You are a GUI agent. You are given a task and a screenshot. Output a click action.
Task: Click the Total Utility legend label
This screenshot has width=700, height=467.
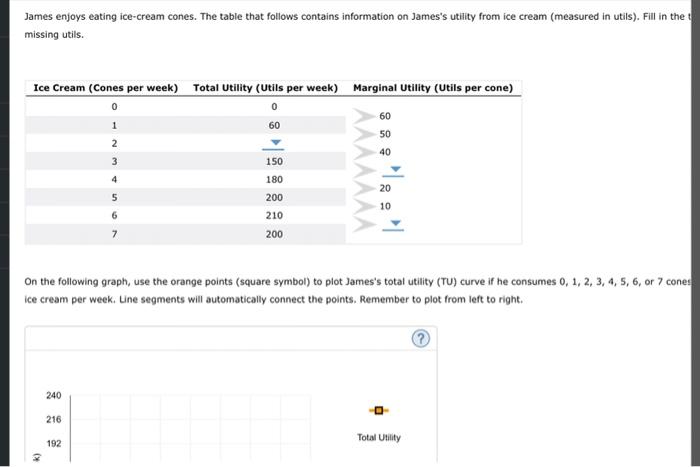379,438
